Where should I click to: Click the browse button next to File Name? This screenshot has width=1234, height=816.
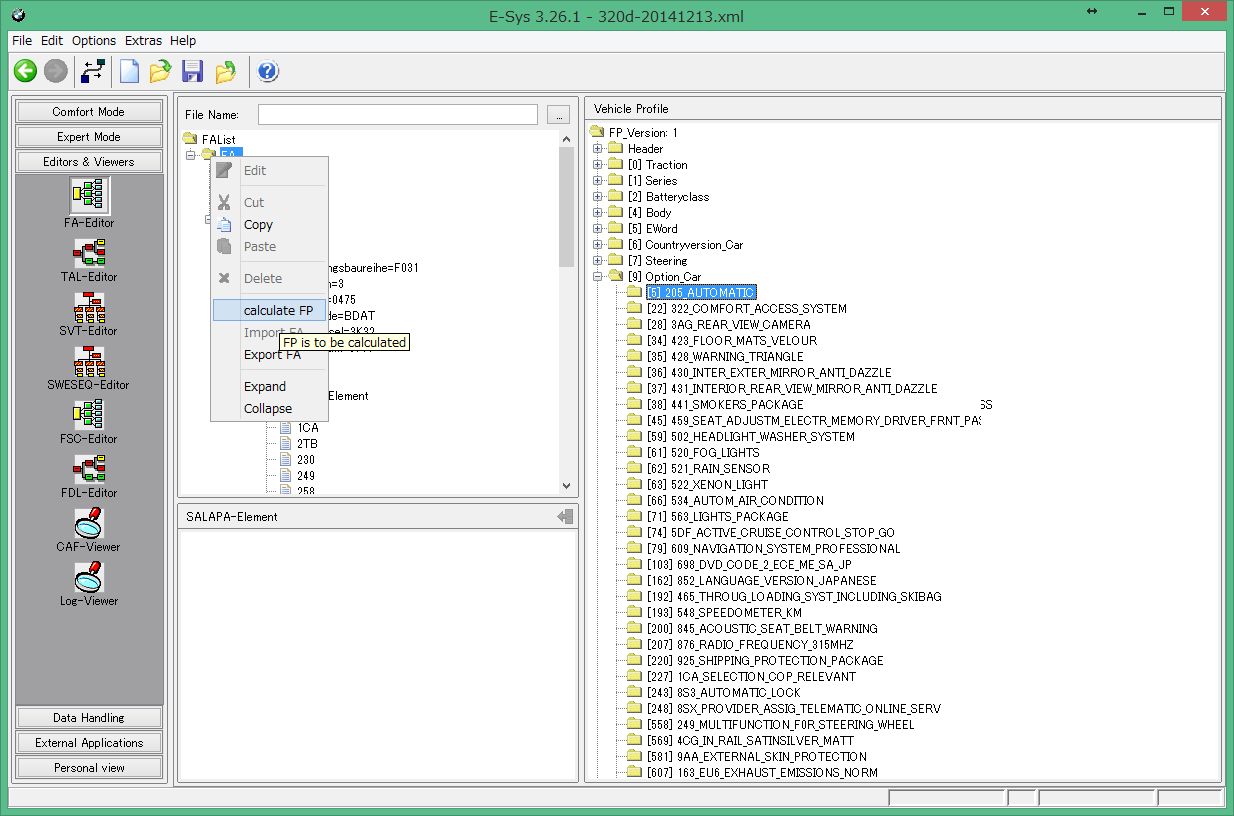click(559, 115)
